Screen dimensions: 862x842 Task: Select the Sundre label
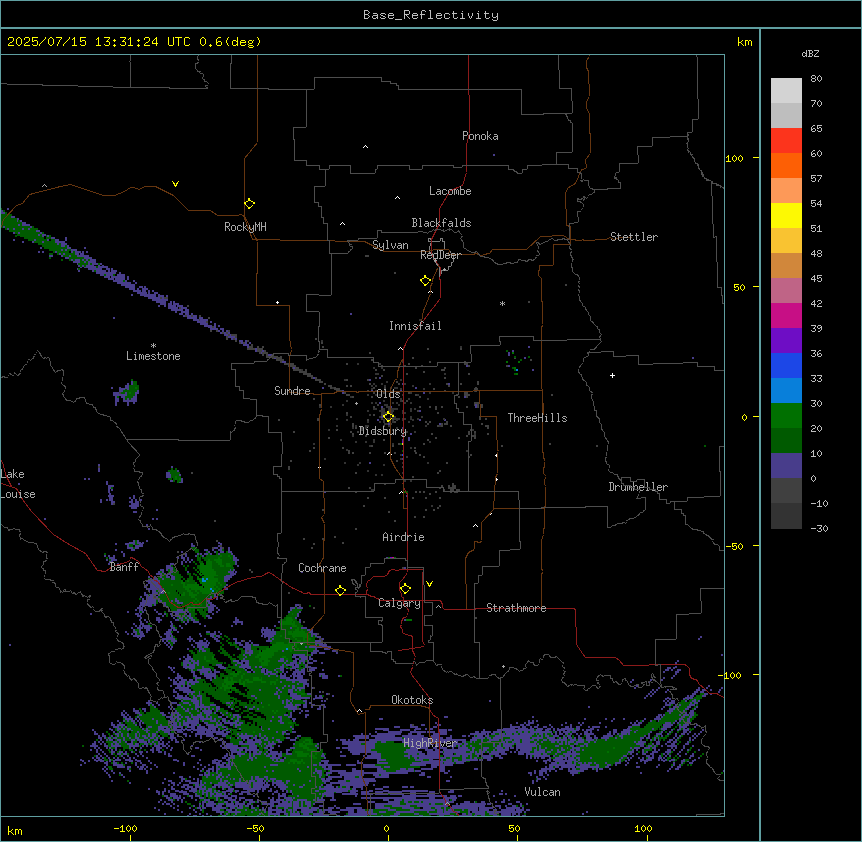[292, 391]
